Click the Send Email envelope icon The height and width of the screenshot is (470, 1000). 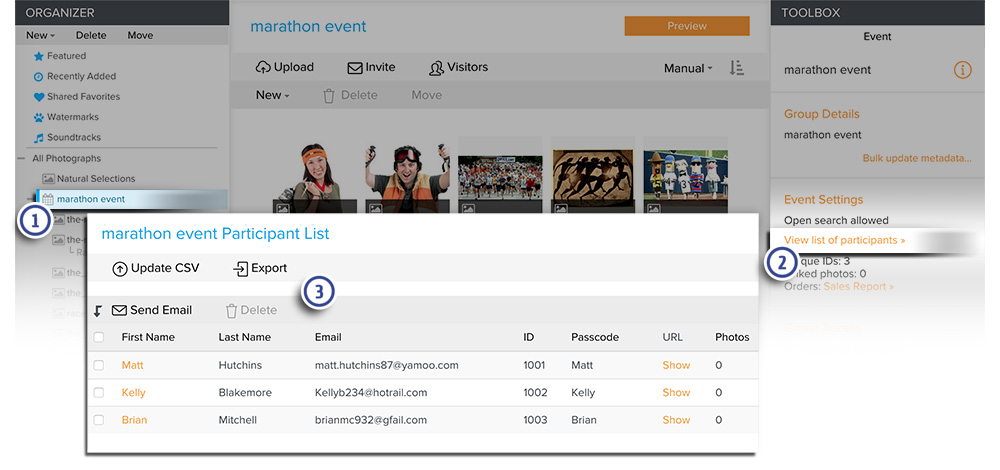click(x=119, y=311)
